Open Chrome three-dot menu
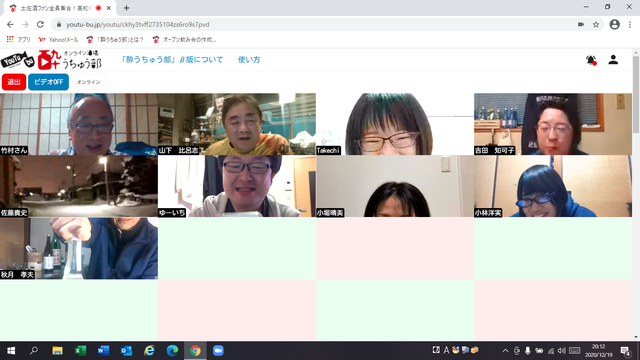Viewport: 640px width, 360px height. 630,24
